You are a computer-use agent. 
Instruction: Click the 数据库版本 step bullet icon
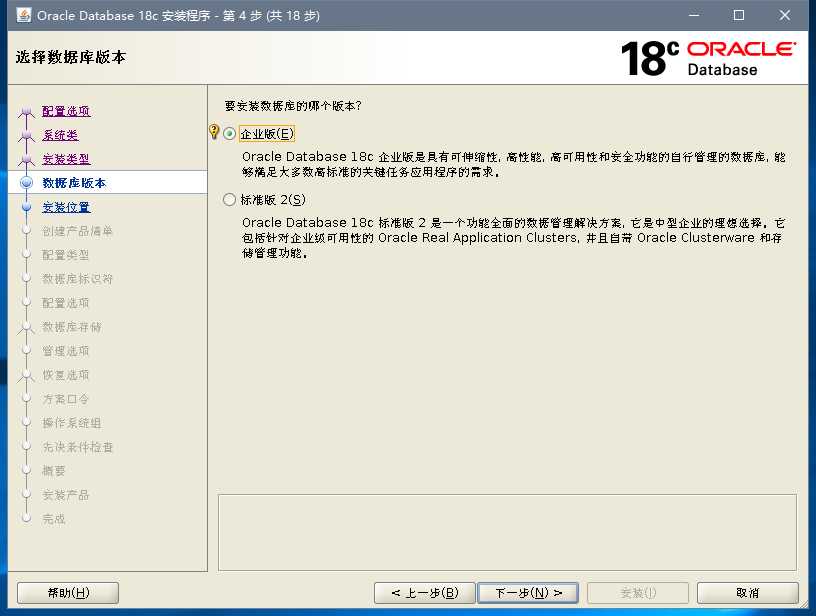(27, 183)
